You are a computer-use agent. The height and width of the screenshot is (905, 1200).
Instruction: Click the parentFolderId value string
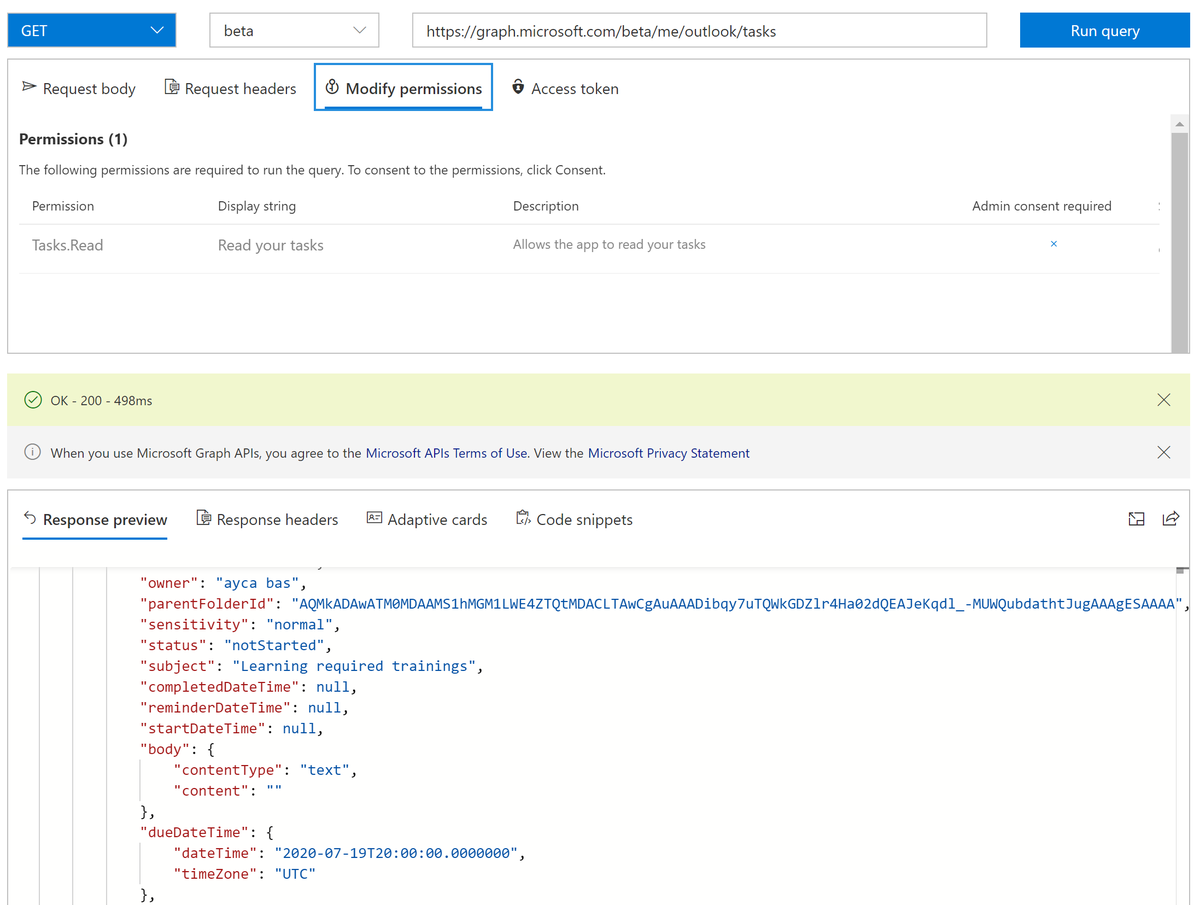(737, 603)
